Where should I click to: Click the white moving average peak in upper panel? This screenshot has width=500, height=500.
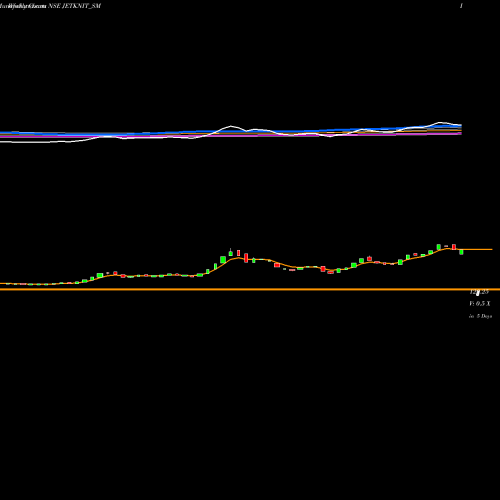tap(231, 126)
